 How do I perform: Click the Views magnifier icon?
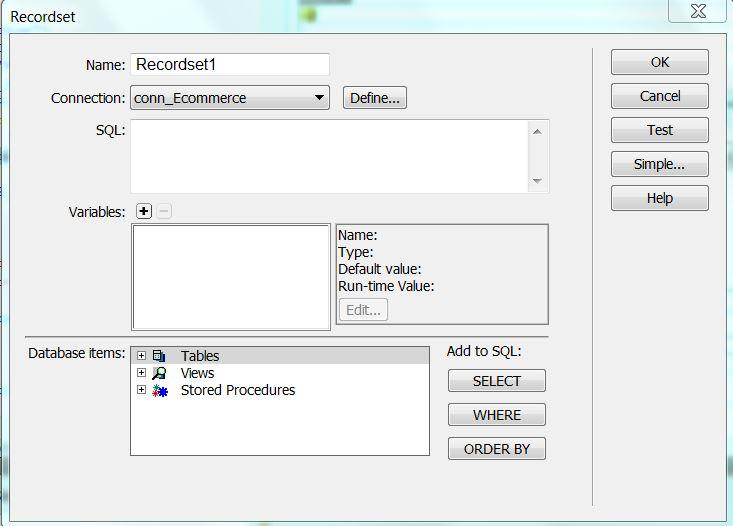159,373
